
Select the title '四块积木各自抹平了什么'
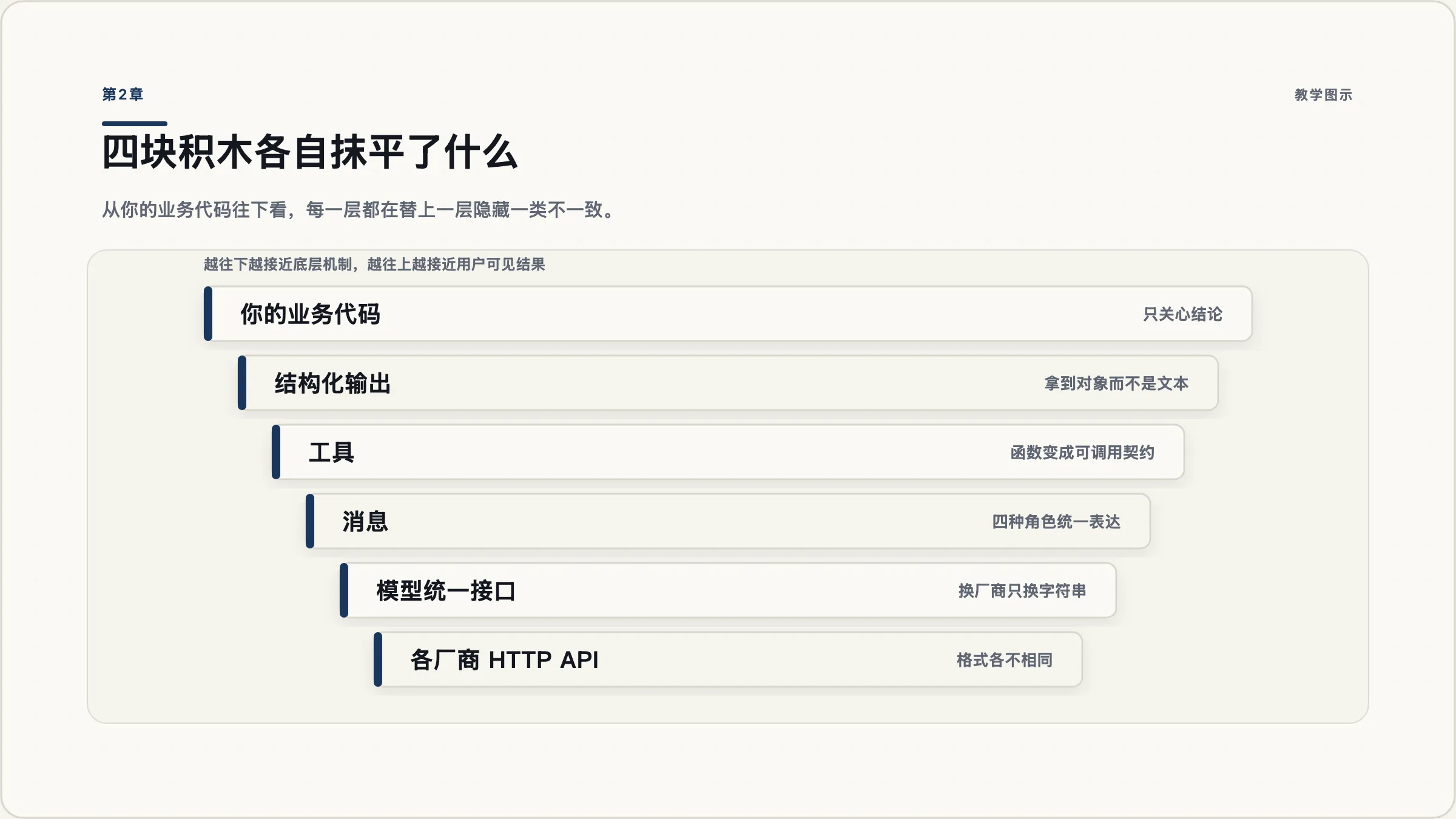309,152
